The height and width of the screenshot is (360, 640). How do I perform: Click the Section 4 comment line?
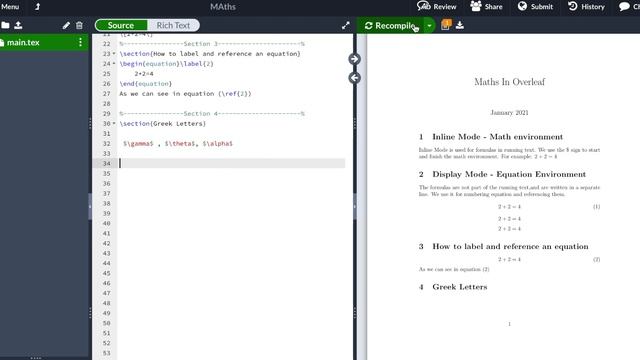click(x=212, y=113)
